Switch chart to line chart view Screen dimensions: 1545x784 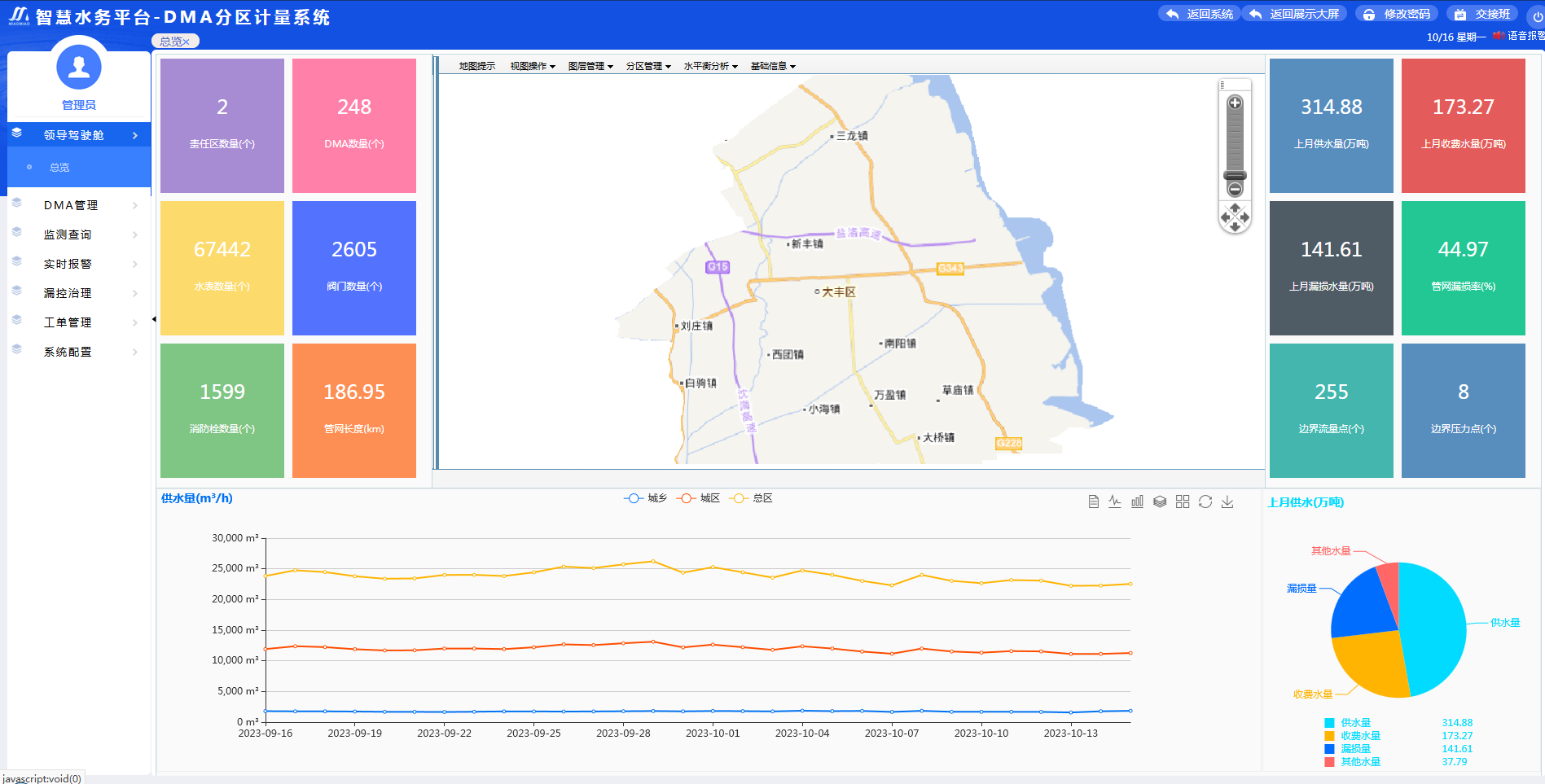tap(1115, 501)
